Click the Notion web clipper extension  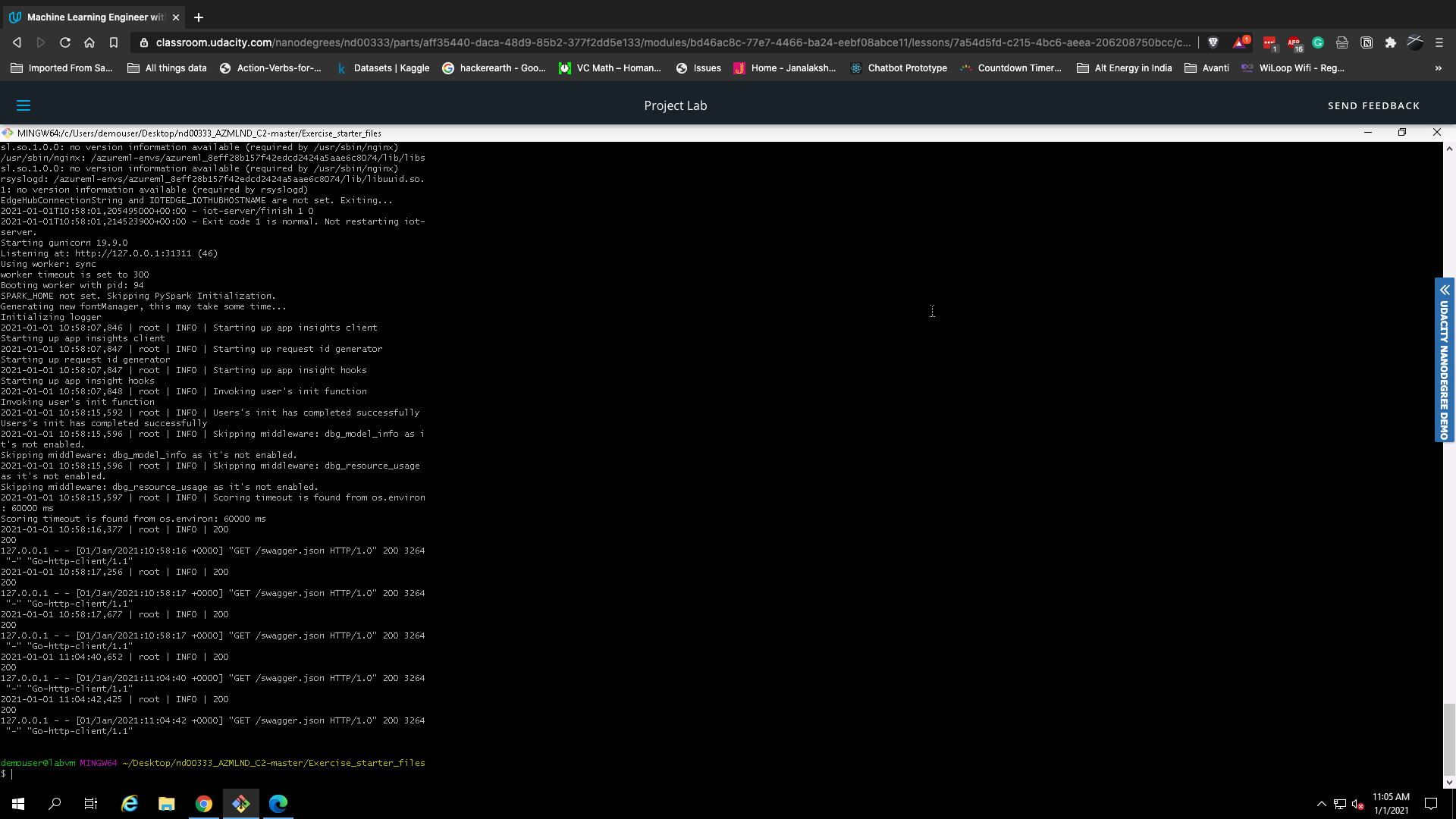coord(1367,42)
